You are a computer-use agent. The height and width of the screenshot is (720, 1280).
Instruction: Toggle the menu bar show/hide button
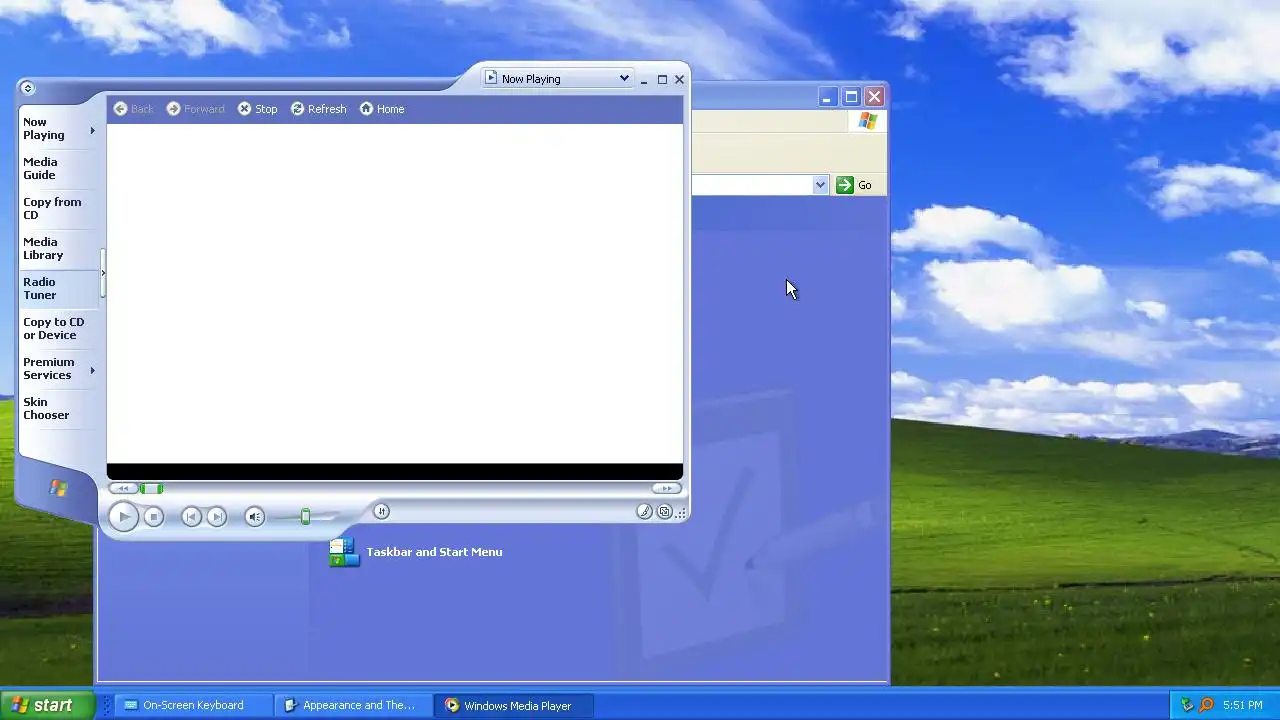tap(27, 88)
